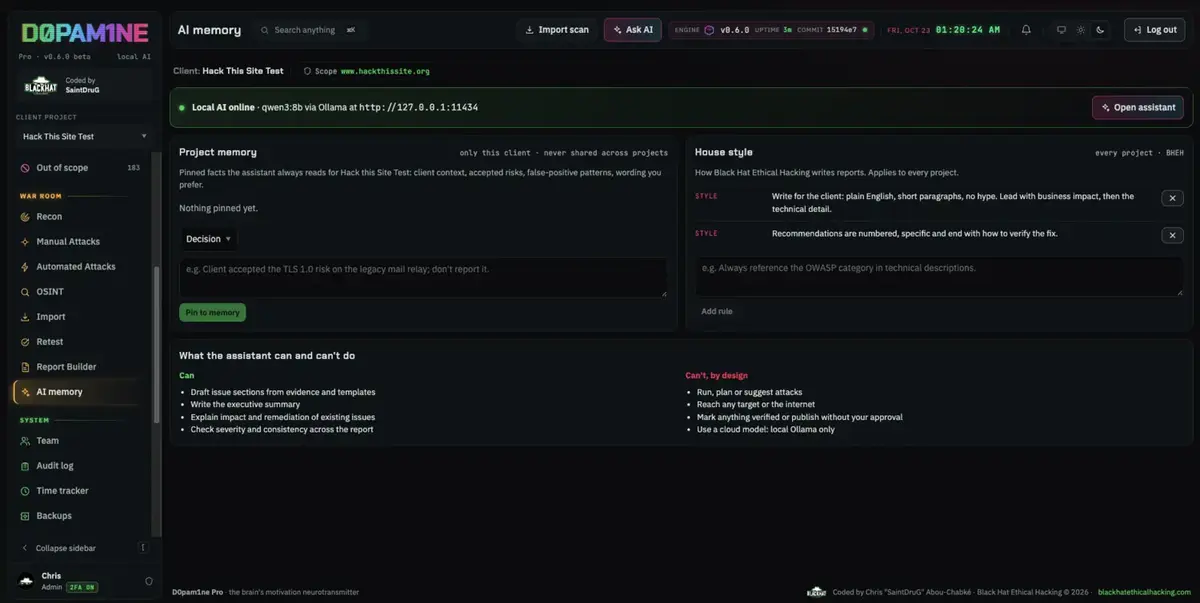Image resolution: width=1200 pixels, height=603 pixels.
Task: Remove the 'Recommendations are numbered' style rule
Action: tap(1172, 235)
